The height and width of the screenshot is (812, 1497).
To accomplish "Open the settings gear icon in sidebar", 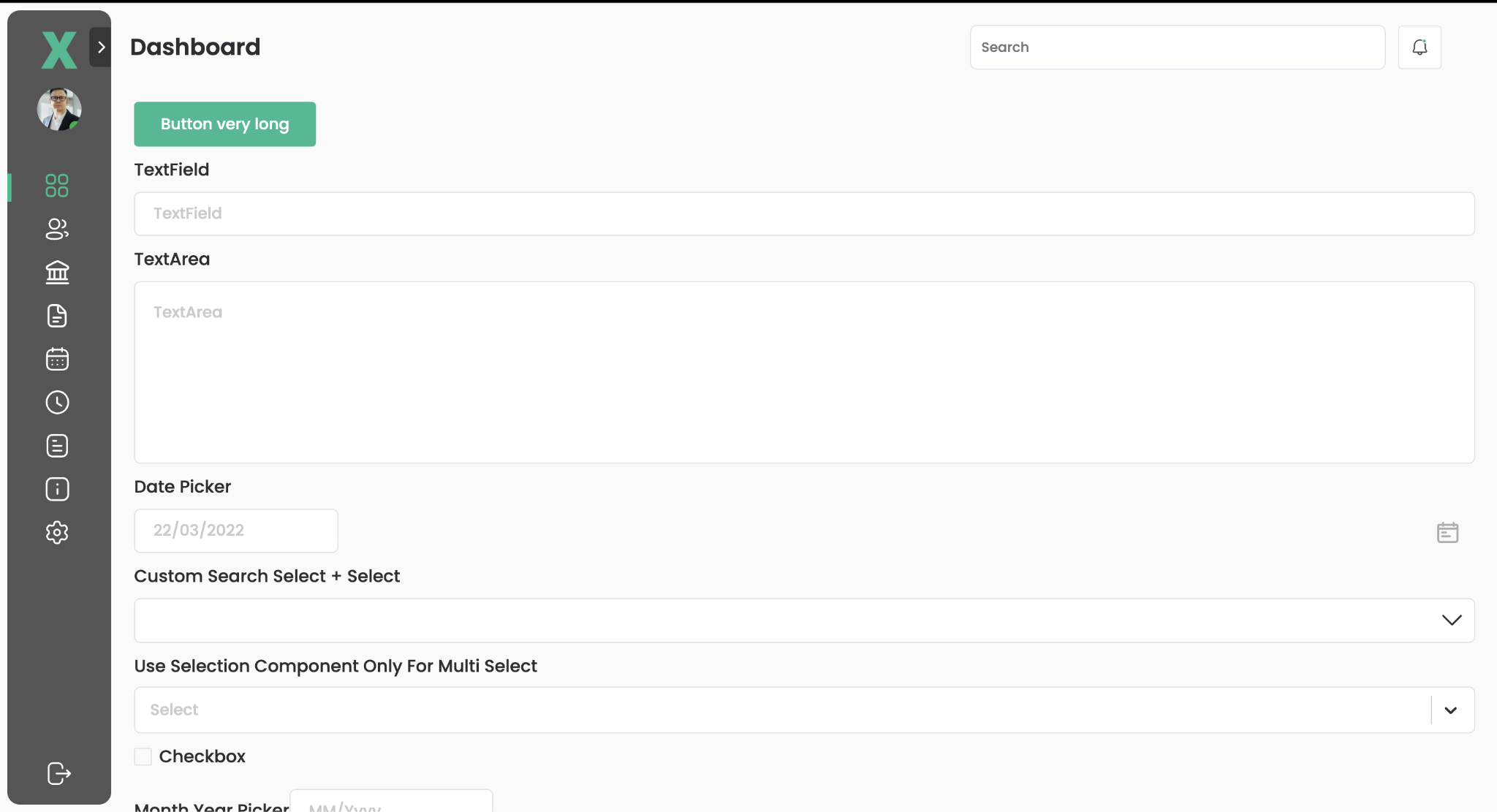I will [x=57, y=532].
